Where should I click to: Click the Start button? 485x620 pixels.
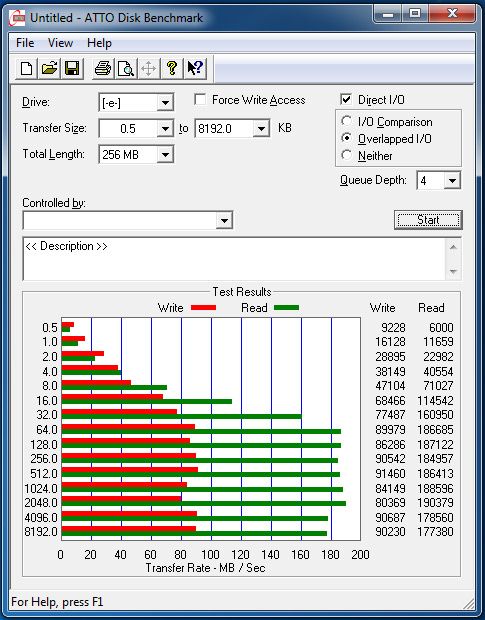428,220
